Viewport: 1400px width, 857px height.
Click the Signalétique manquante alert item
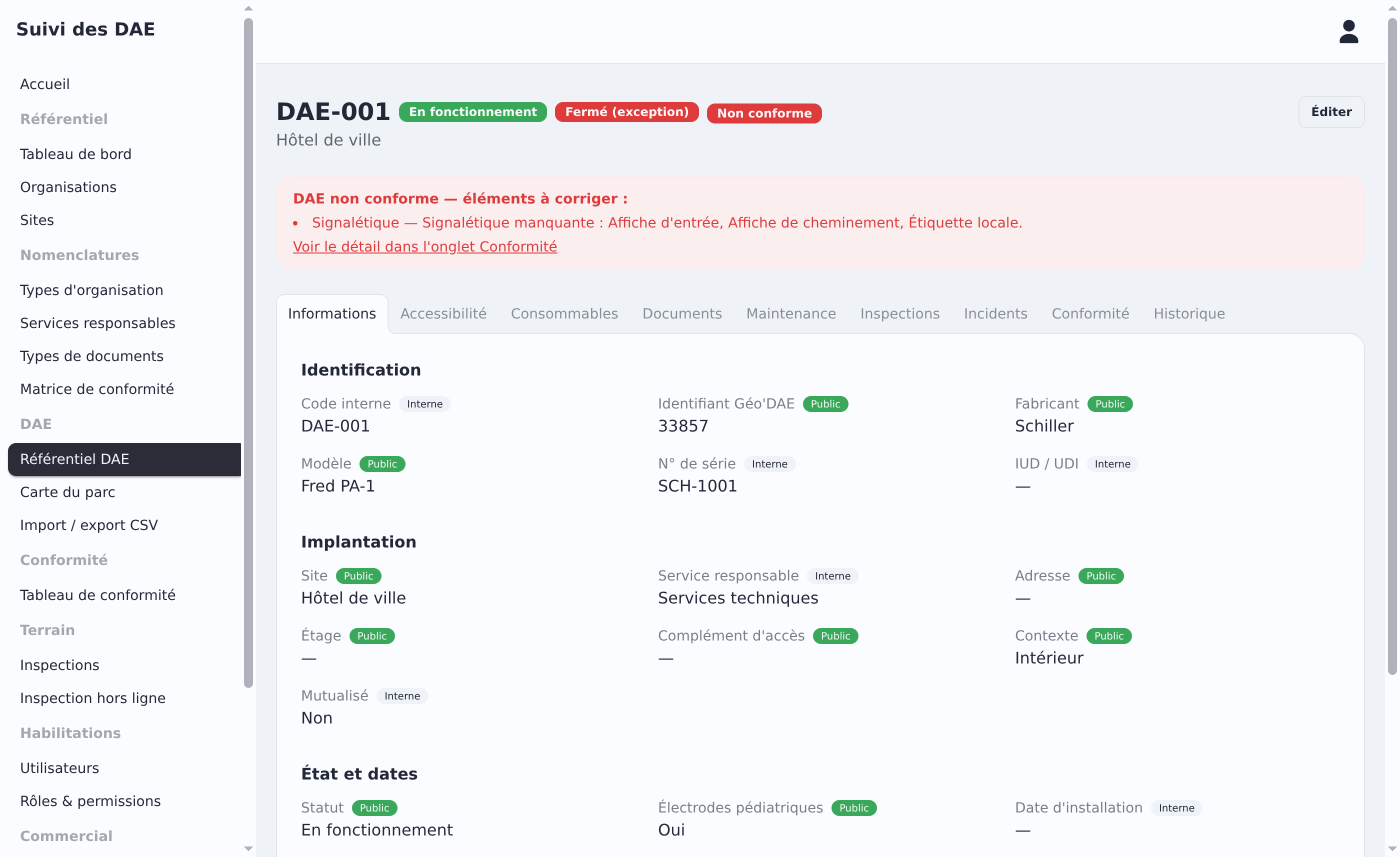(x=666, y=223)
